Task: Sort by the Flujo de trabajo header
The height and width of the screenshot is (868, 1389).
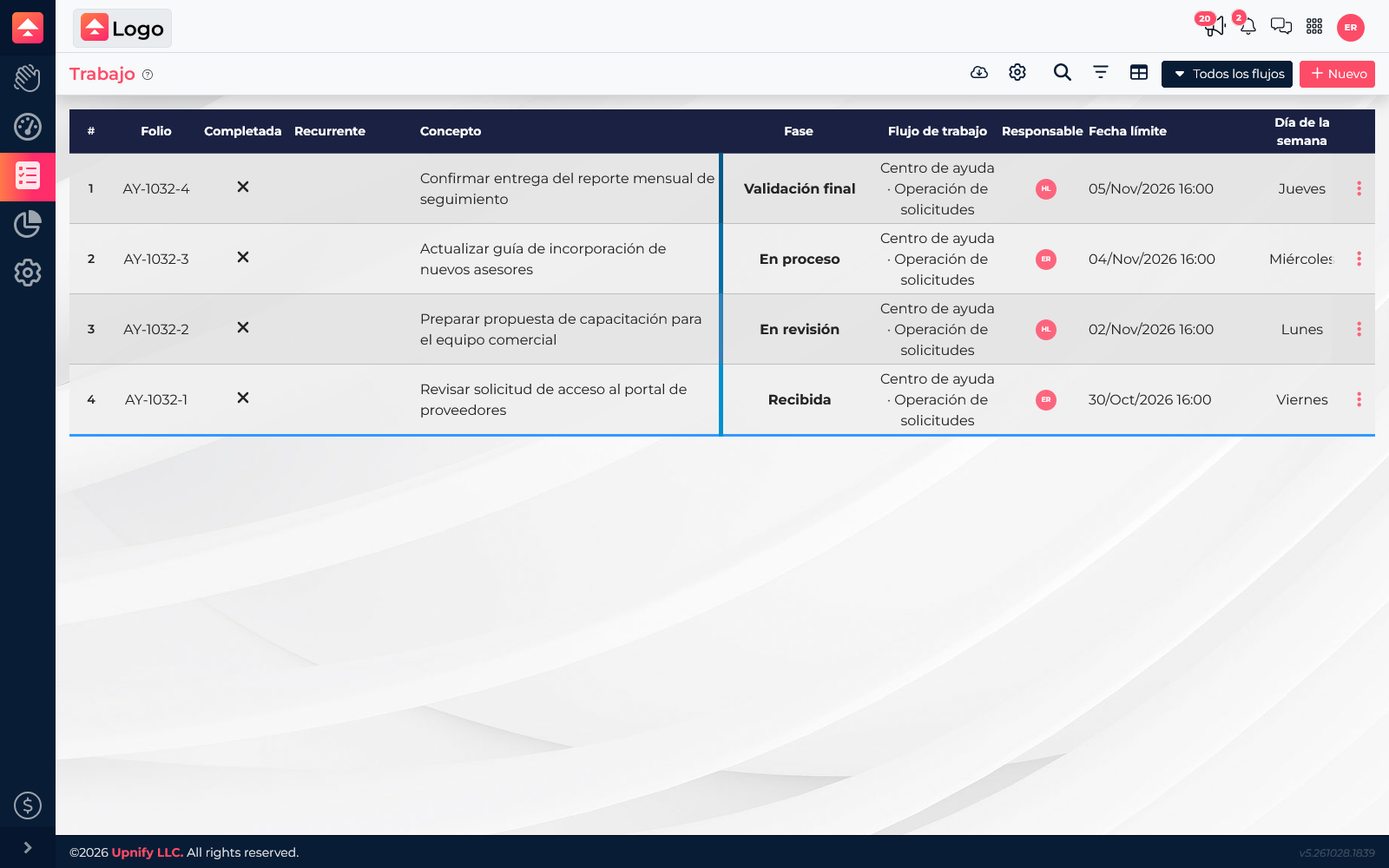Action: (x=938, y=131)
